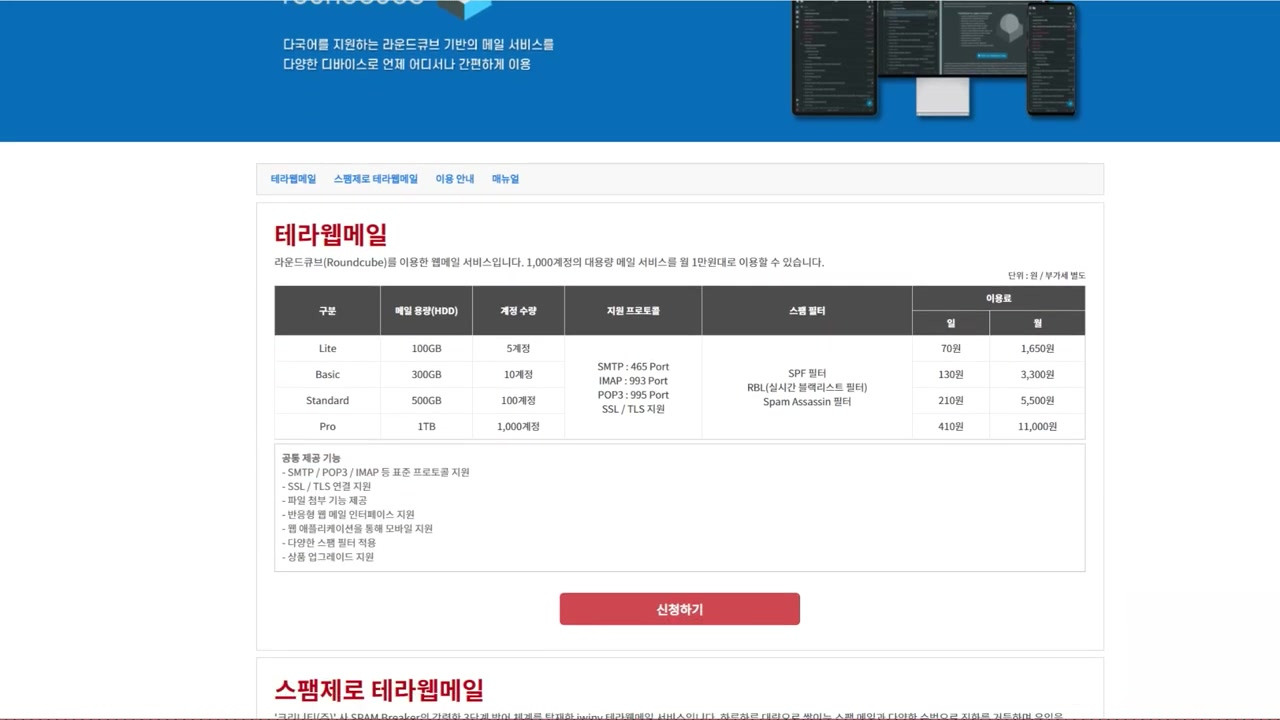The height and width of the screenshot is (720, 1280).
Task: Click the red 신청하기 button
Action: click(680, 609)
